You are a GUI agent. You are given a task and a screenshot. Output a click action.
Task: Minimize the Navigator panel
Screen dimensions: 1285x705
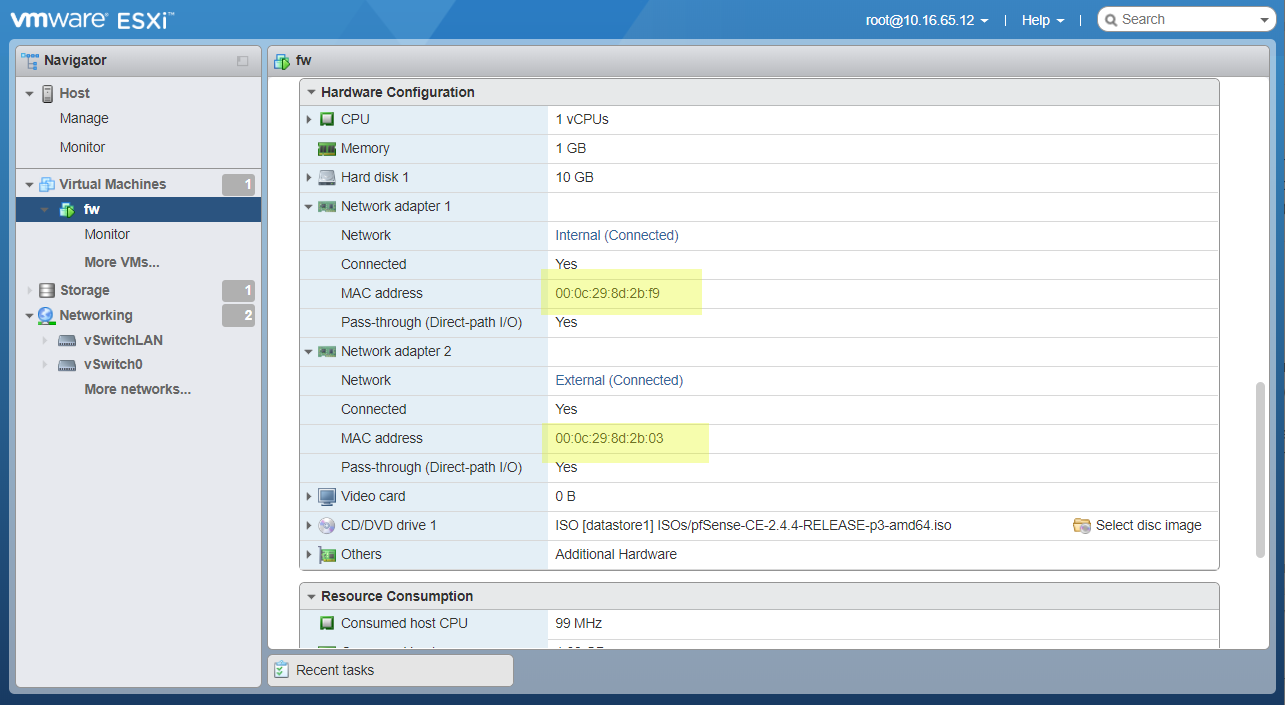point(242,61)
